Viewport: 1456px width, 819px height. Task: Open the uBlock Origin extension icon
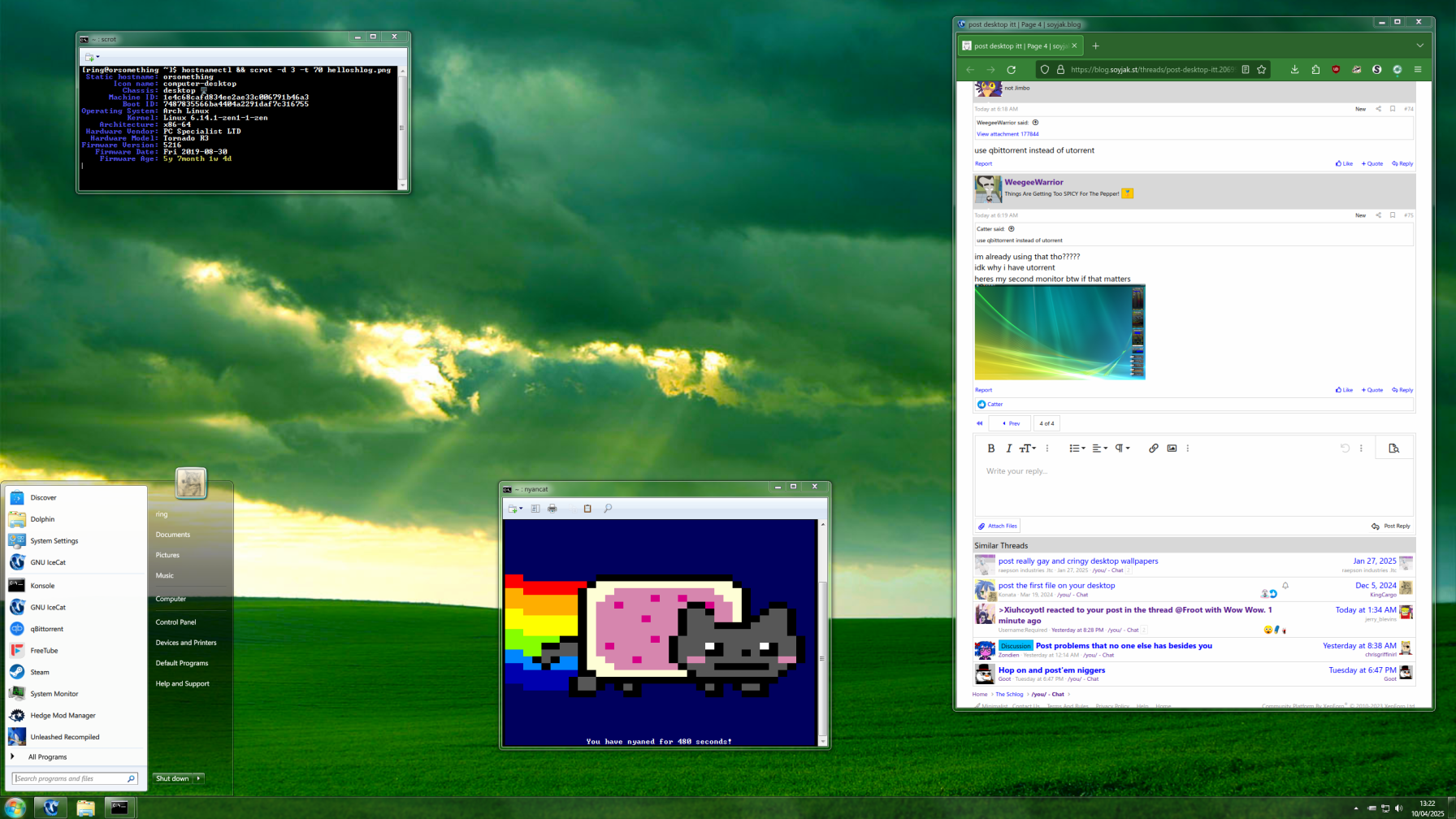[x=1336, y=70]
